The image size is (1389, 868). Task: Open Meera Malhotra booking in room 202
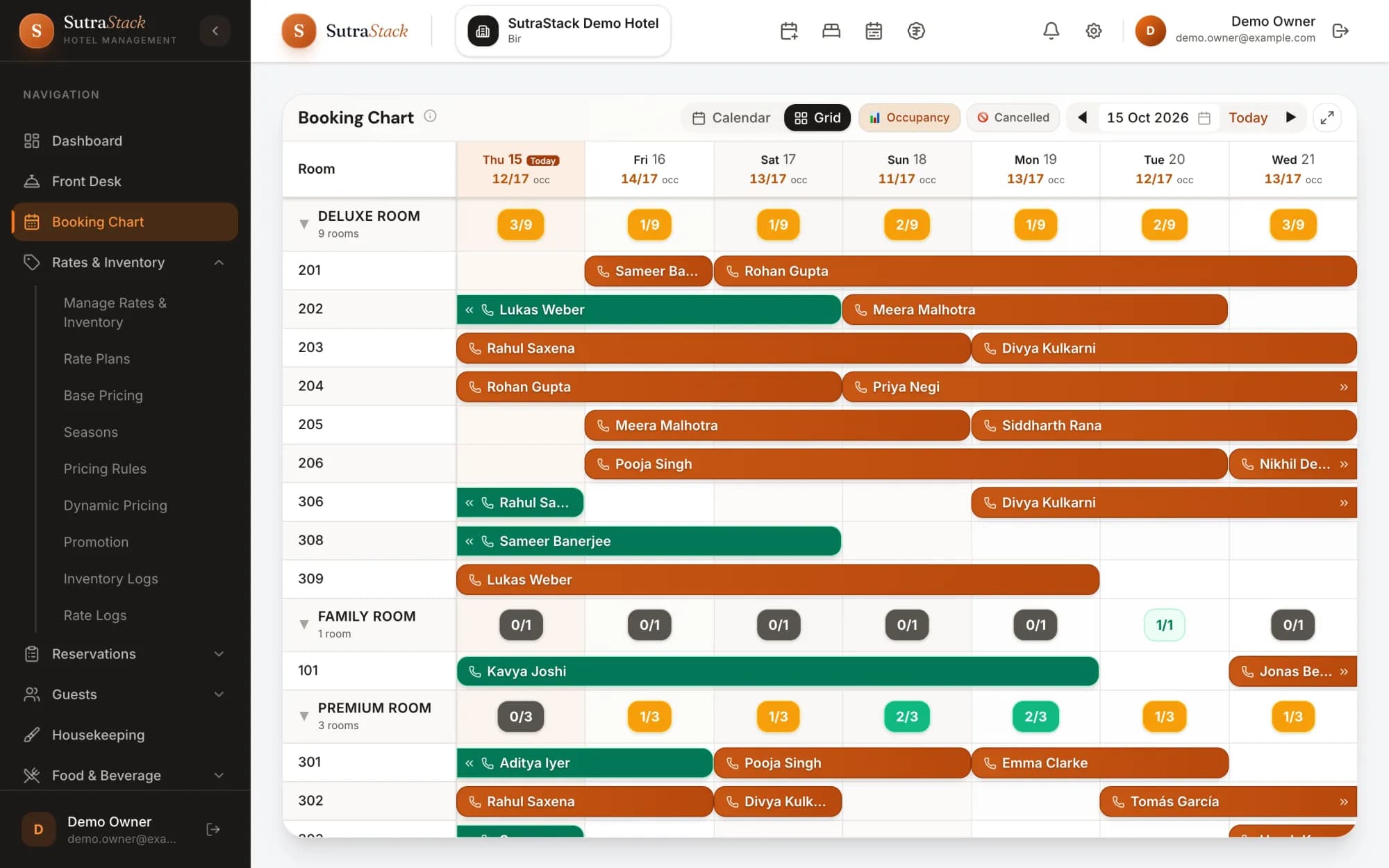pos(1035,310)
